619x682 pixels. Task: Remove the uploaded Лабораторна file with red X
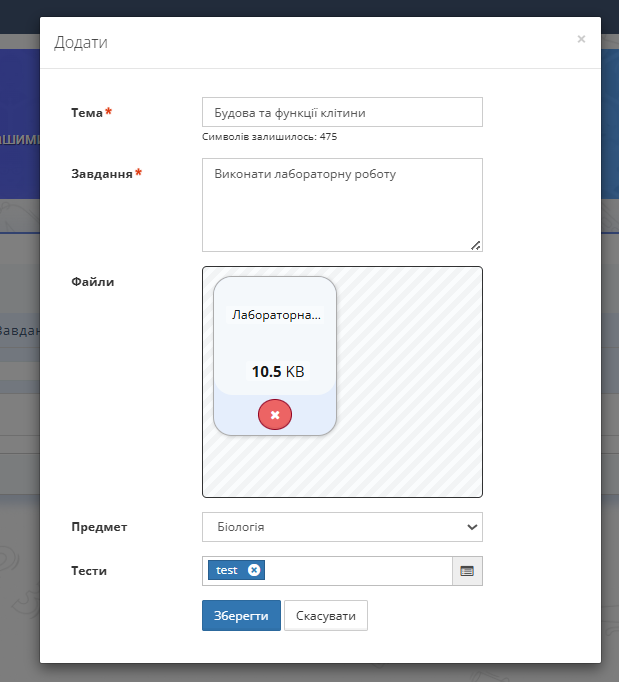pyautogui.click(x=275, y=414)
